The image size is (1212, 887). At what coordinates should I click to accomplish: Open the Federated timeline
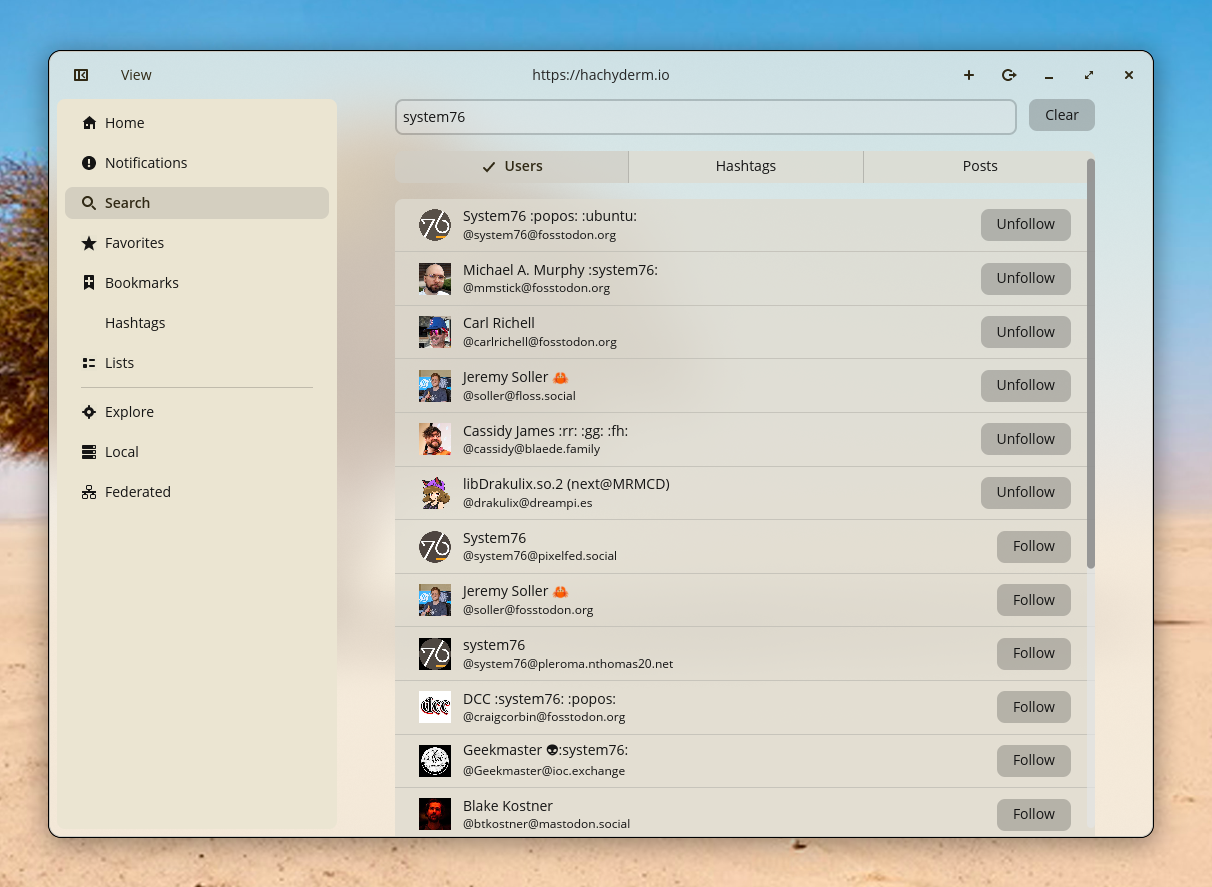(x=197, y=492)
